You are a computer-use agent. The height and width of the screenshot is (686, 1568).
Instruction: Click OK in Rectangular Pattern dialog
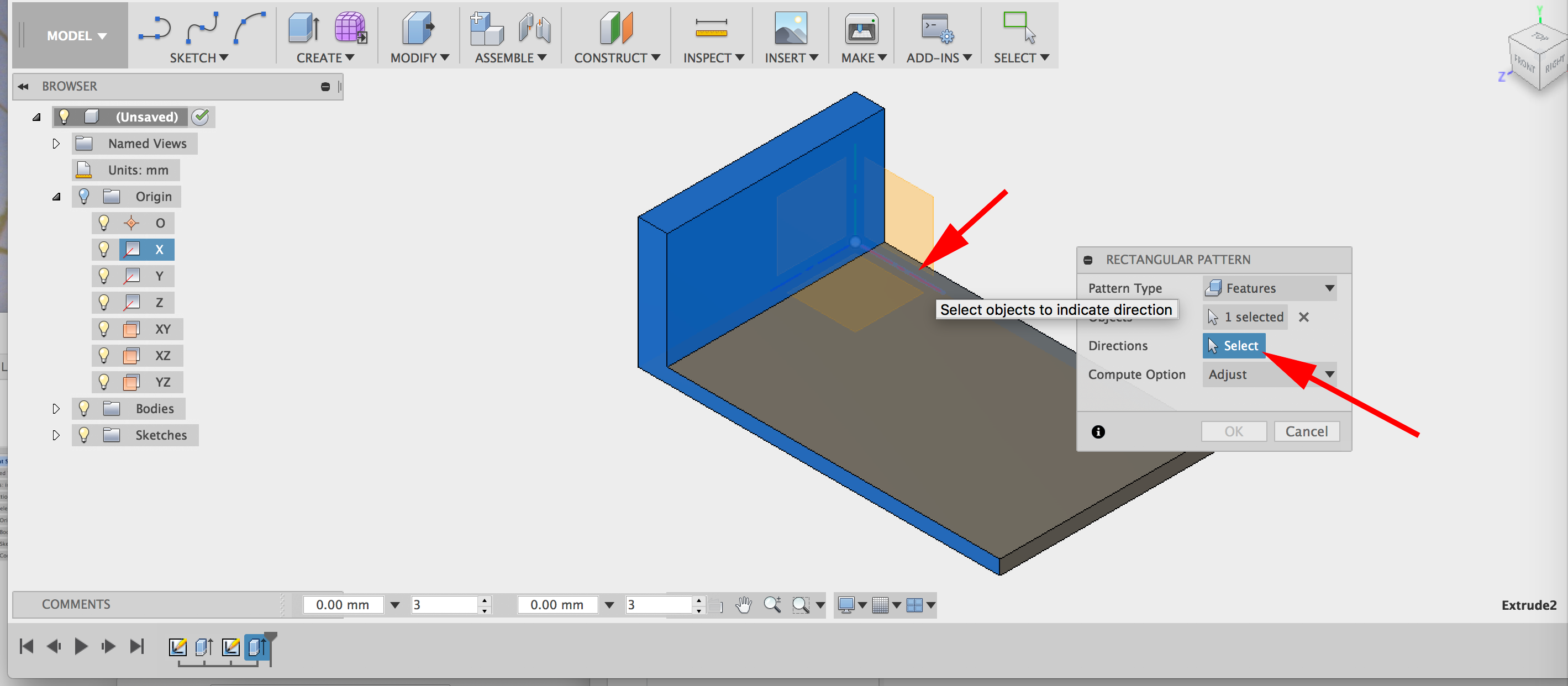coord(1234,431)
